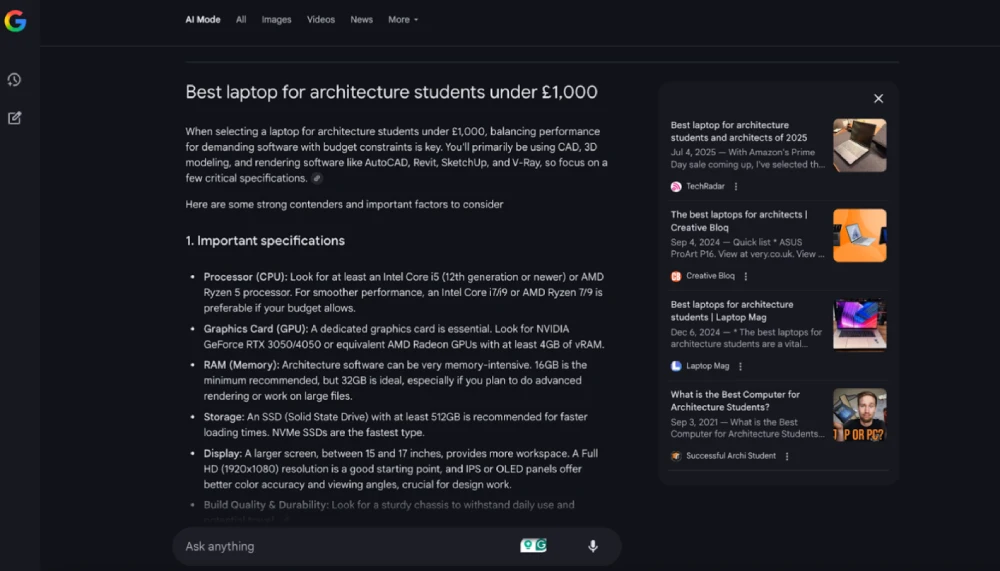This screenshot has width=1000, height=571.
Task: Open 'Best laptops for architecture students' Laptop Mag link
Action: point(732,311)
